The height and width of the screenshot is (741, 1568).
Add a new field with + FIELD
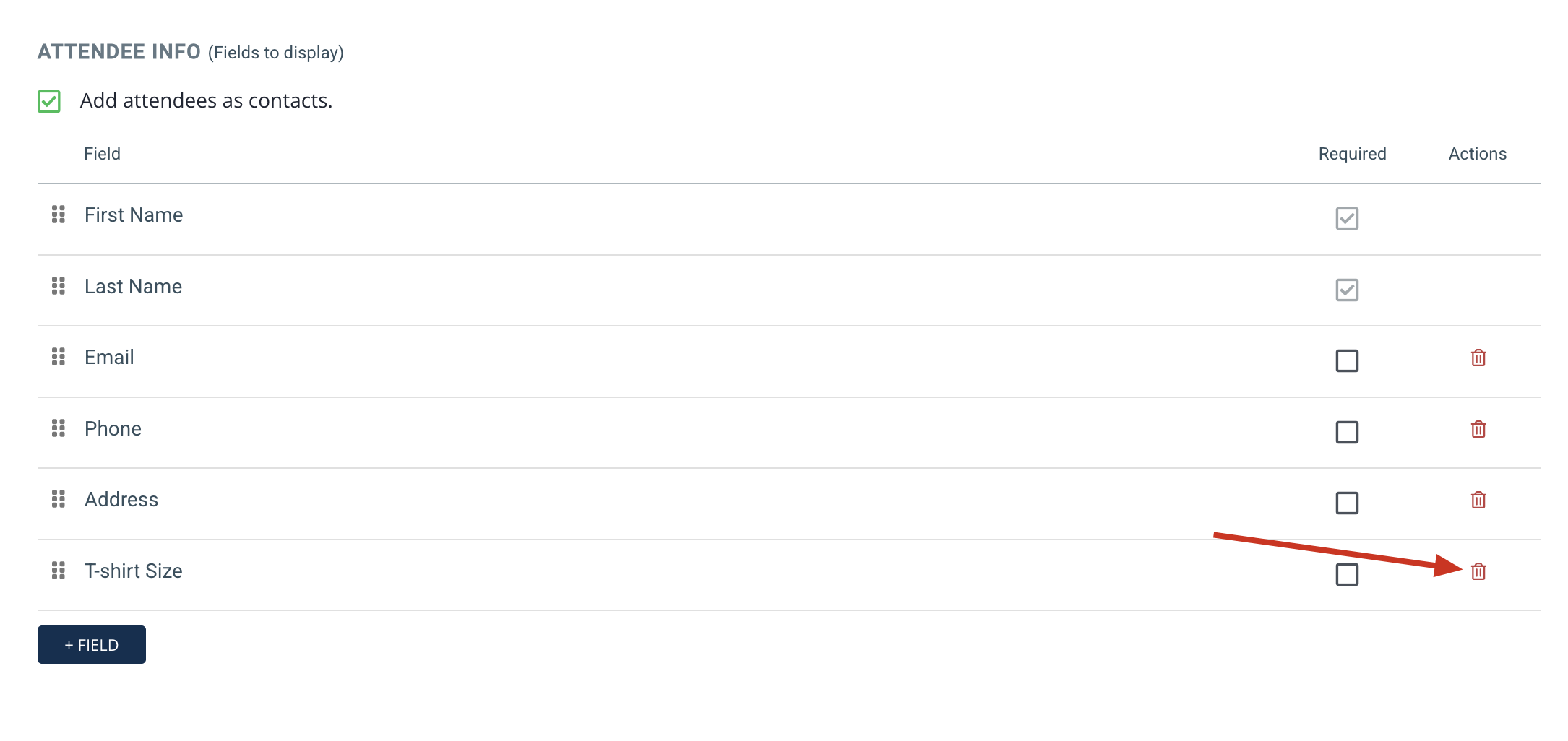point(92,644)
